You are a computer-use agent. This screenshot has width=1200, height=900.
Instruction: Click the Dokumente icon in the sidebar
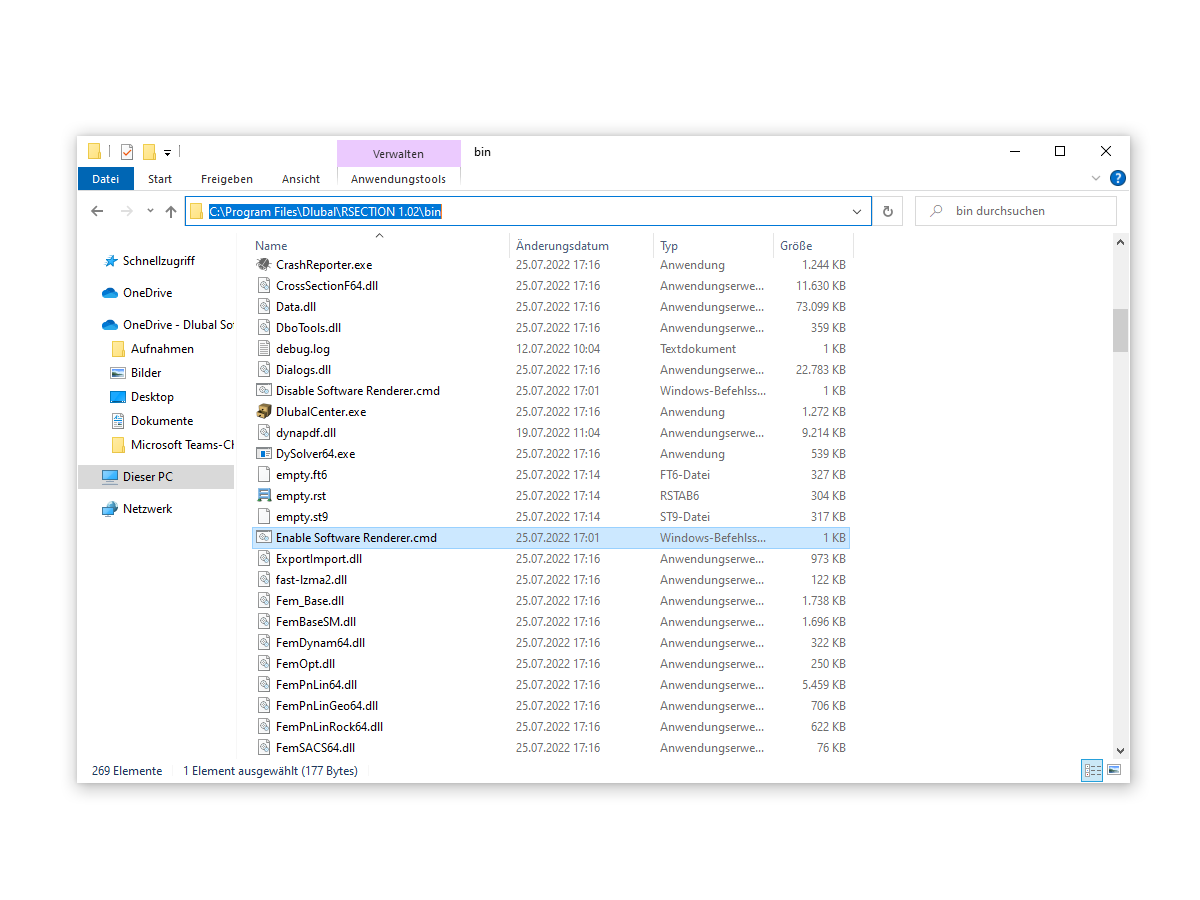118,421
